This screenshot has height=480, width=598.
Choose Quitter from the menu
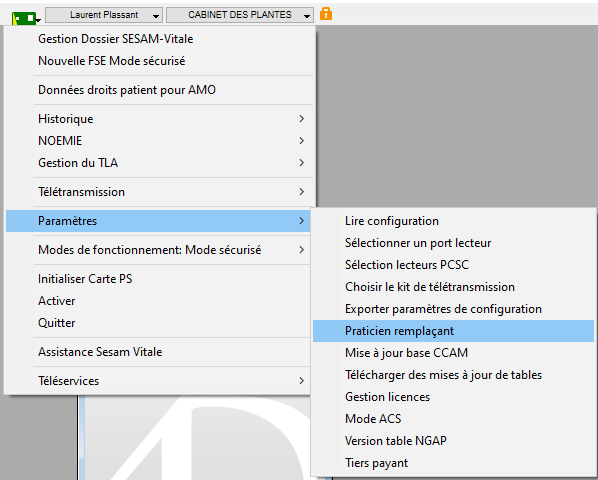point(160,323)
